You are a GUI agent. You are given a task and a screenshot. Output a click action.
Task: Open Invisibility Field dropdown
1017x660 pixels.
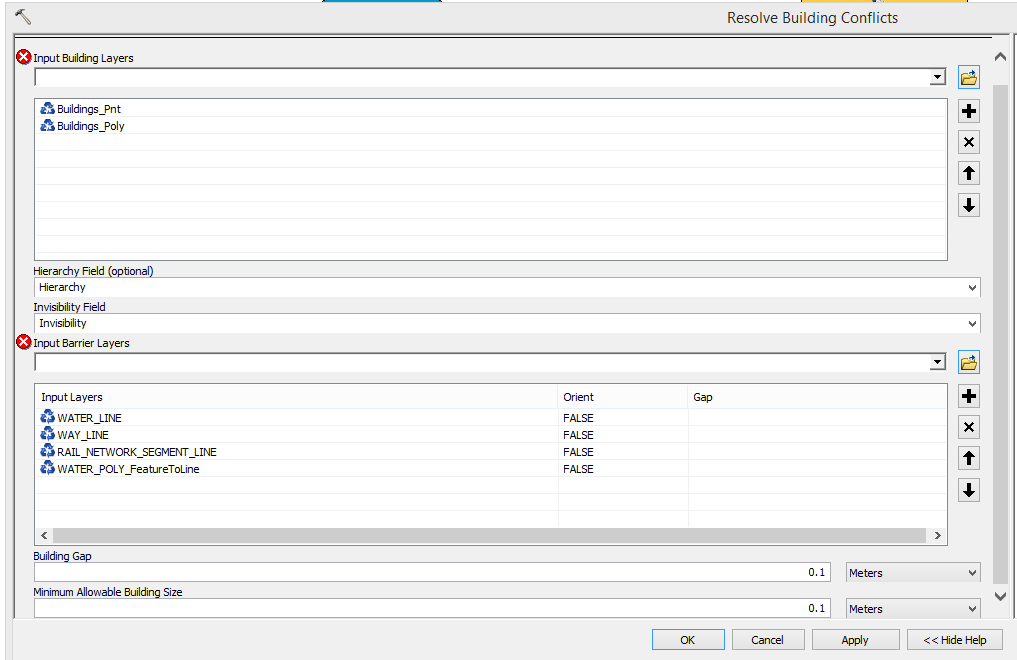[972, 324]
